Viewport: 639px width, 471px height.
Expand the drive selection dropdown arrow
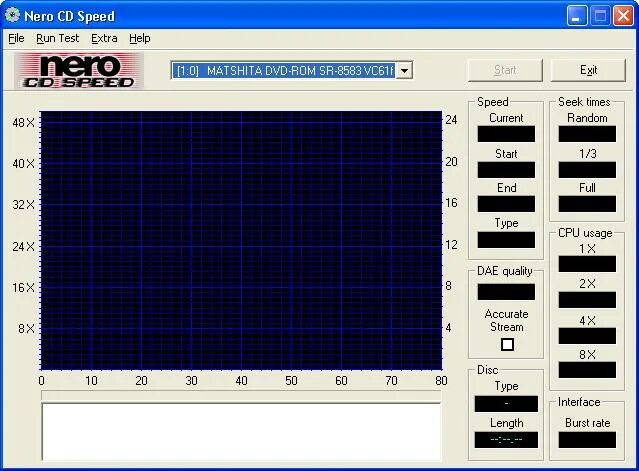[x=404, y=70]
